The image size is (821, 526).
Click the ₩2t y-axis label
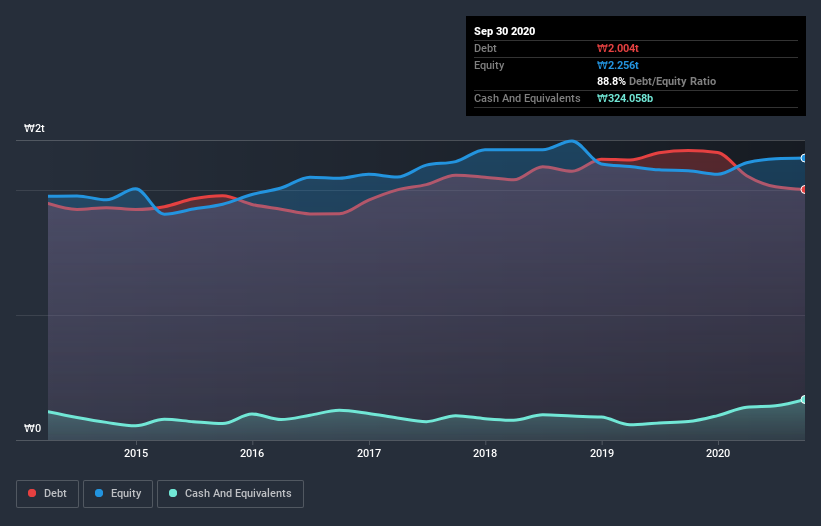pyautogui.click(x=35, y=128)
